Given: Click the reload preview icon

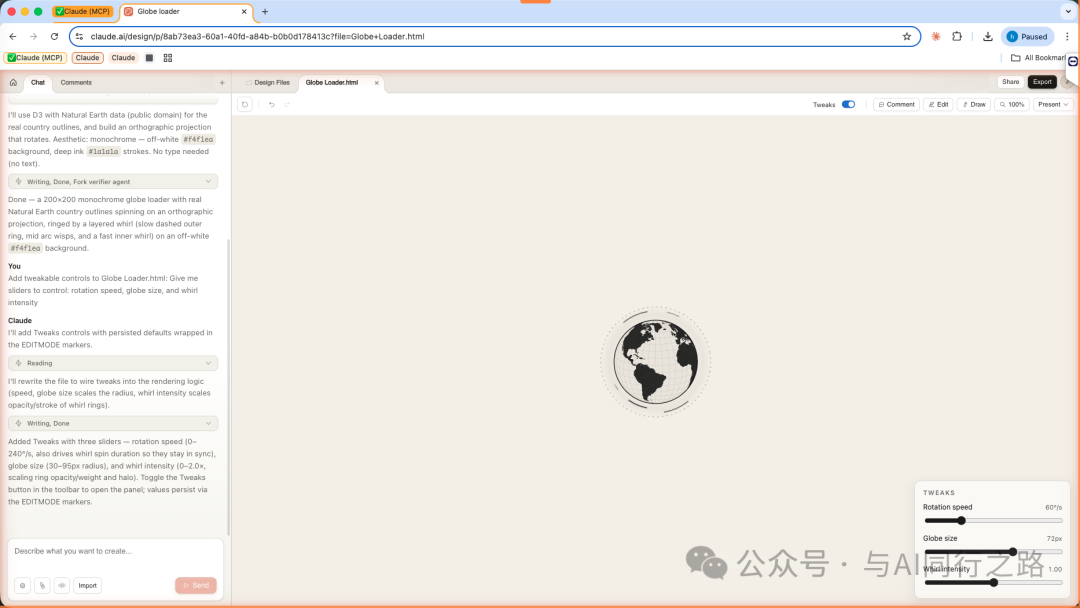Looking at the screenshot, I should click(x=245, y=104).
